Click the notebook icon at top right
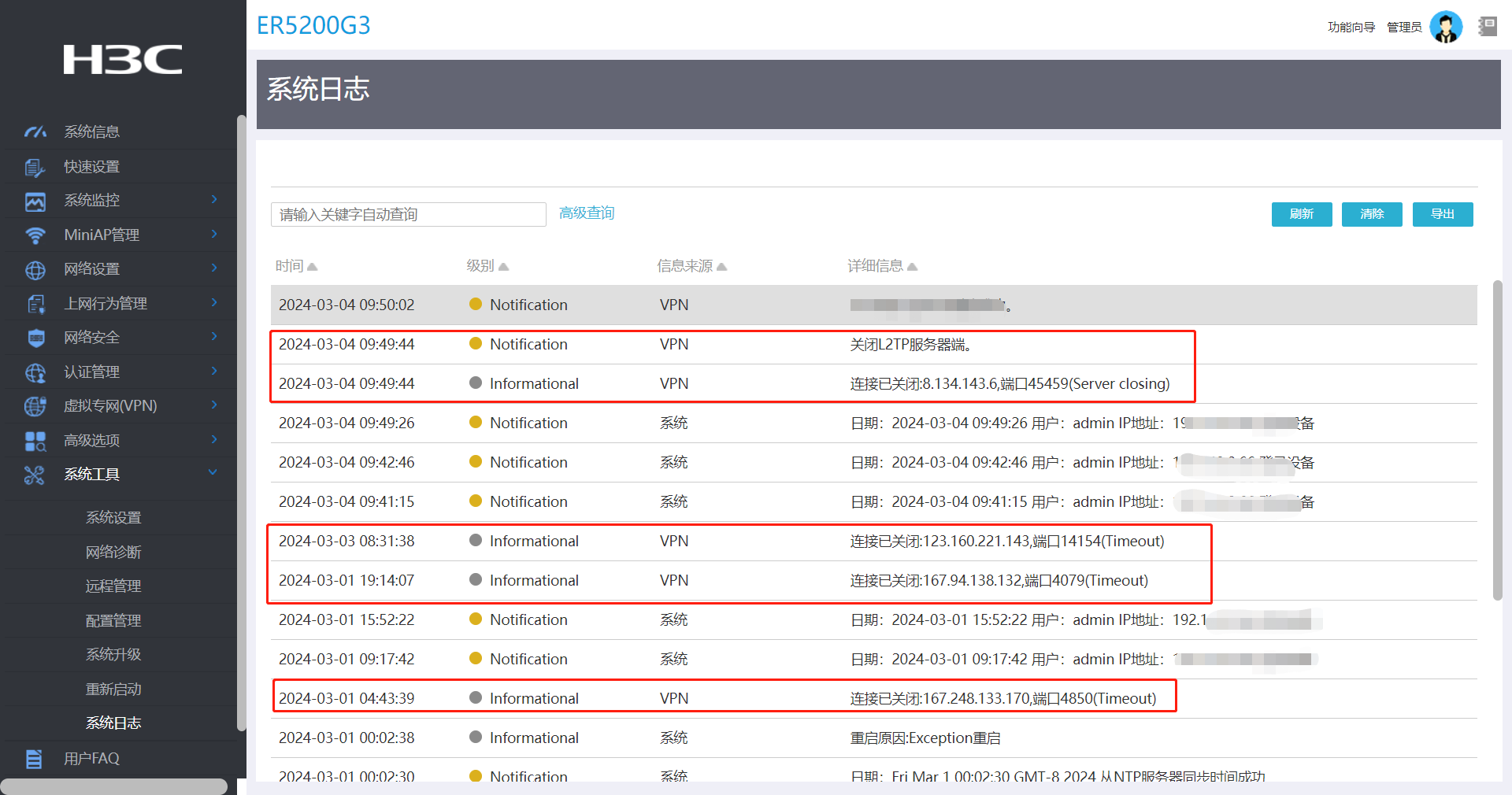Screen dimensions: 1512x795 point(1487,27)
